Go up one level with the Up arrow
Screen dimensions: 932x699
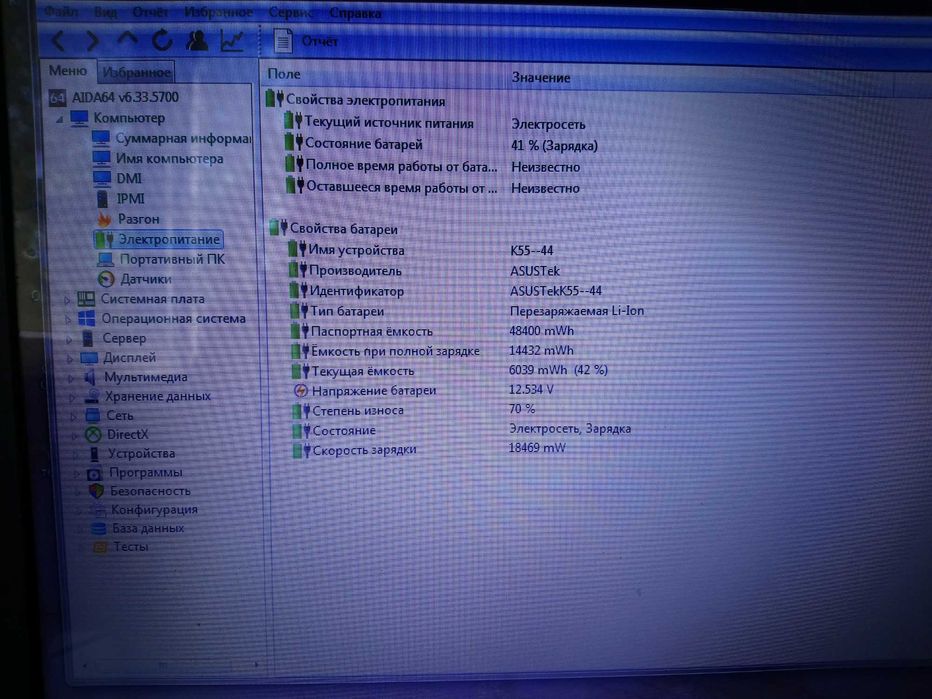pos(127,39)
